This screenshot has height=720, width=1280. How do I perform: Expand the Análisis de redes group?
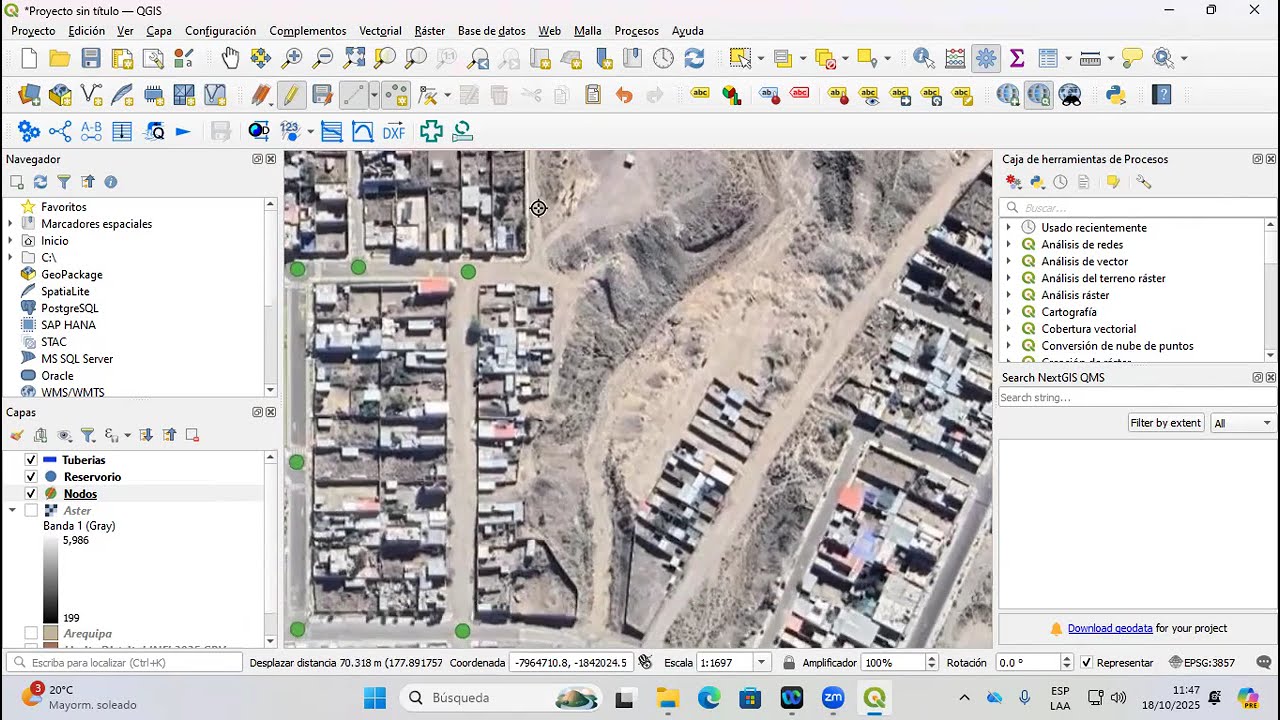point(1008,244)
